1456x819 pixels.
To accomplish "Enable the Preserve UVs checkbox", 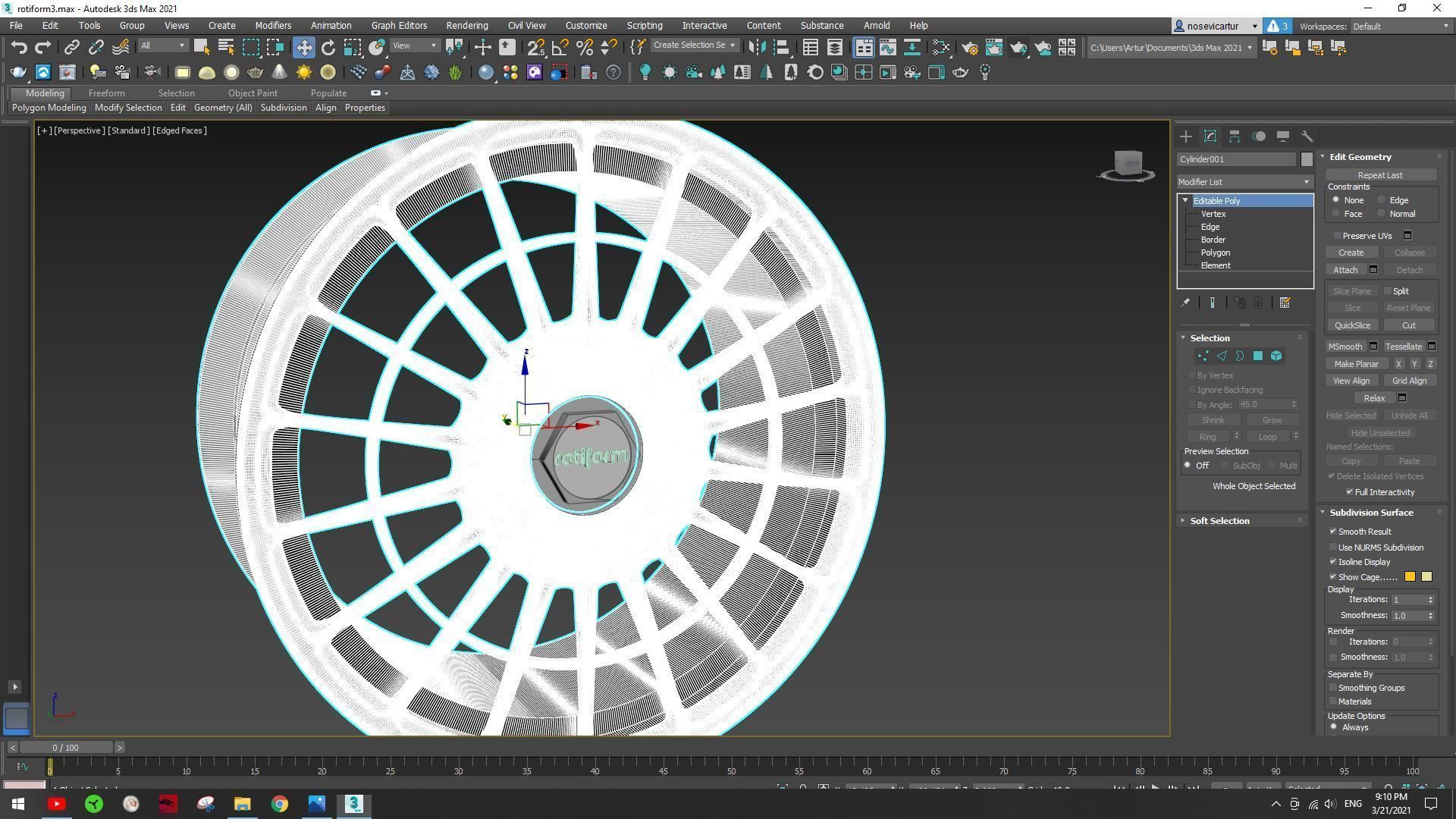I will 1338,235.
